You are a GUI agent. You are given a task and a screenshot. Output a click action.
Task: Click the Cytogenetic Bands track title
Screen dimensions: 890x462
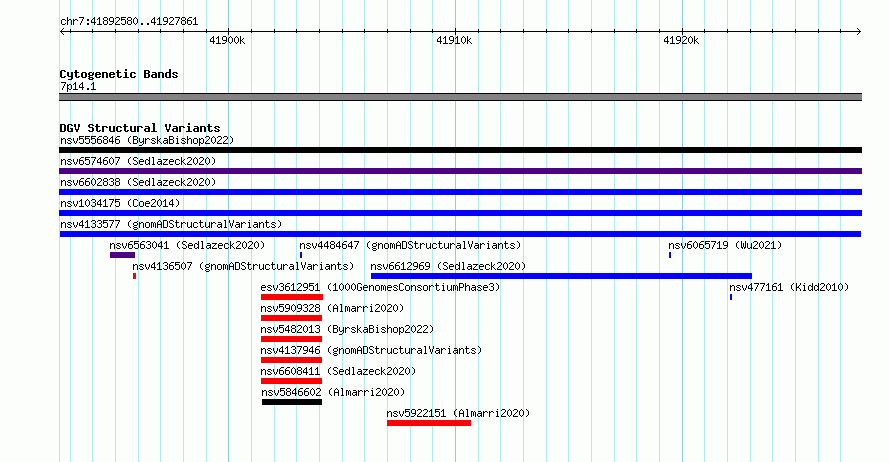[119, 74]
